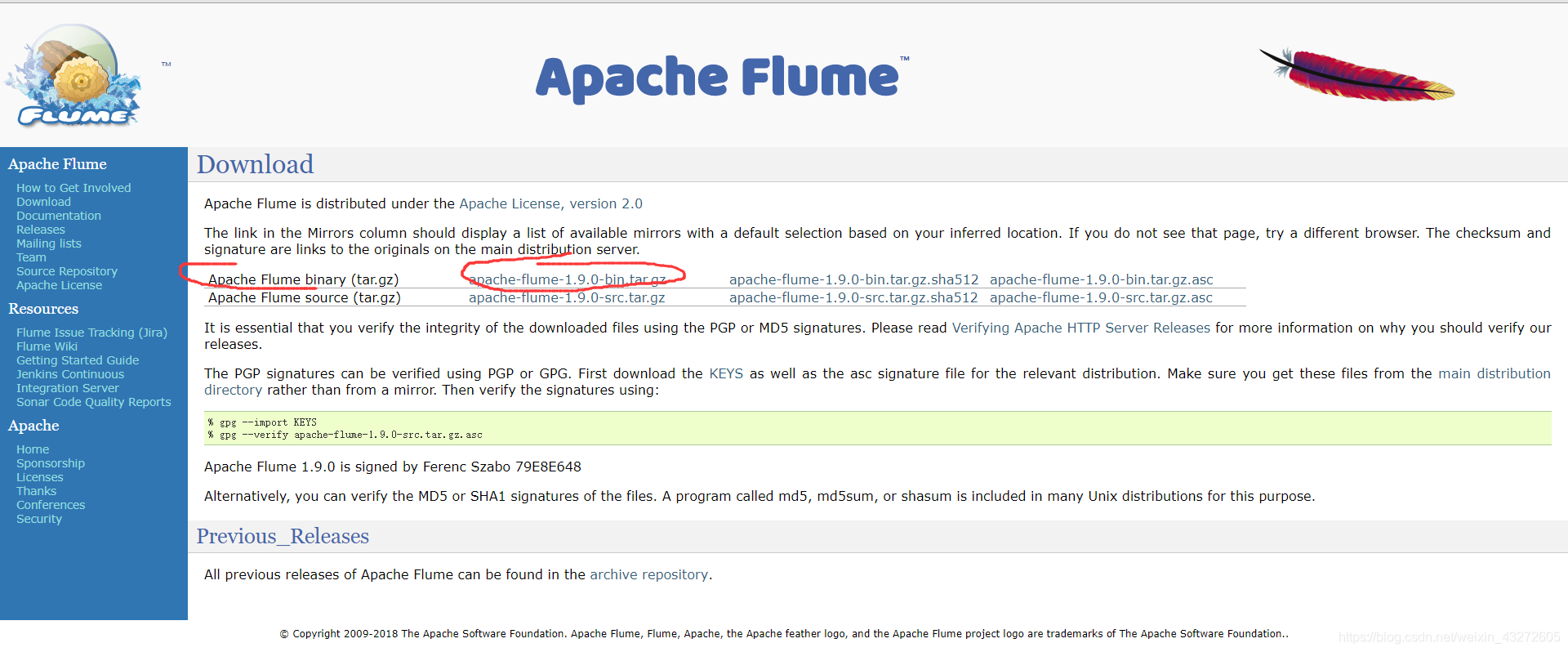1568x652 pixels.
Task: Click the Flume logo image
Action: pyautogui.click(x=73, y=75)
